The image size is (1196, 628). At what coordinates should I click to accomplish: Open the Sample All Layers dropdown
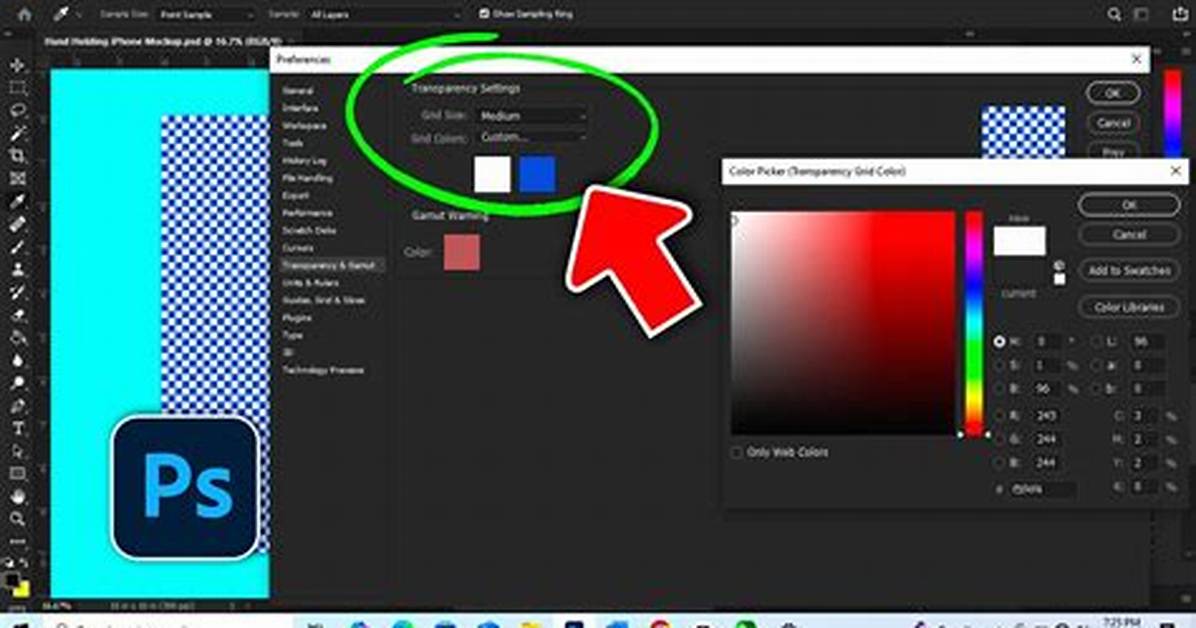pos(384,14)
